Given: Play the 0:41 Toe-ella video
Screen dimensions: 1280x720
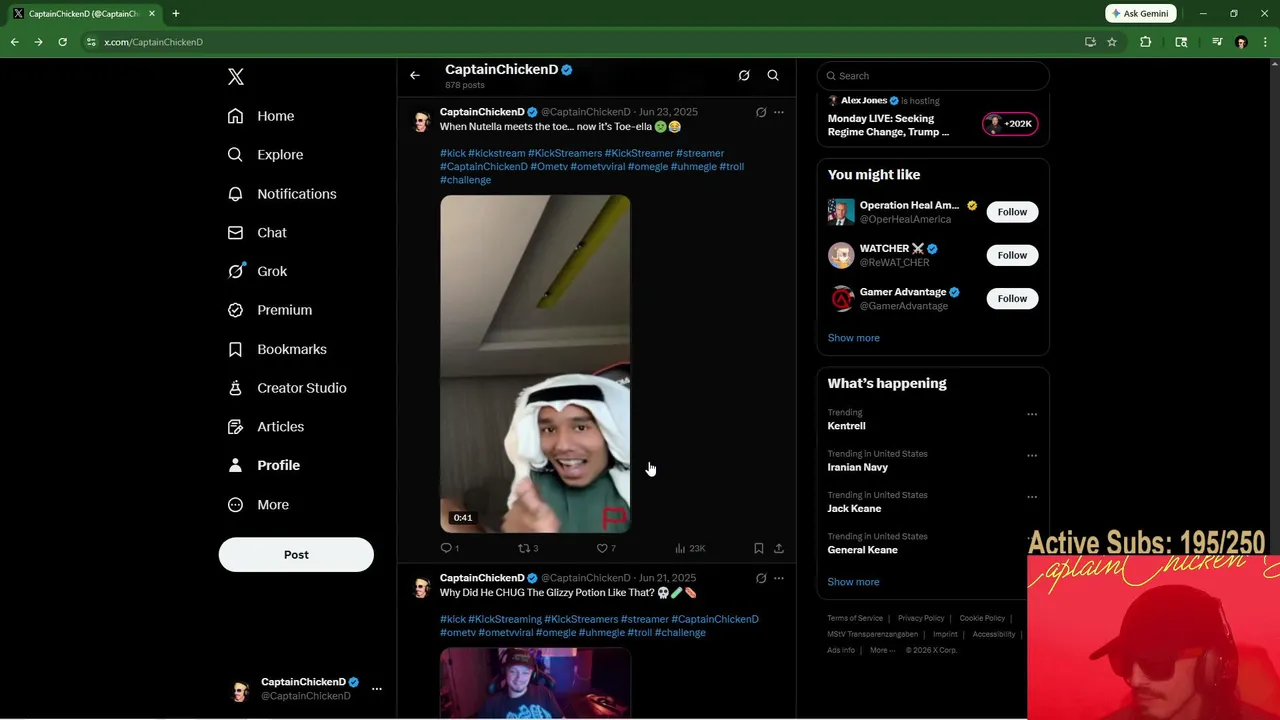Looking at the screenshot, I should pos(535,364).
